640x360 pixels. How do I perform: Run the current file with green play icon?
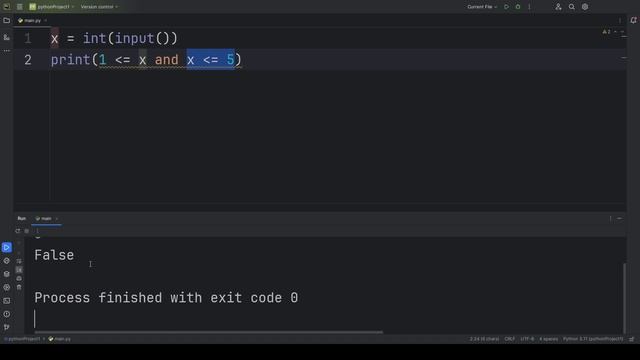(507, 7)
